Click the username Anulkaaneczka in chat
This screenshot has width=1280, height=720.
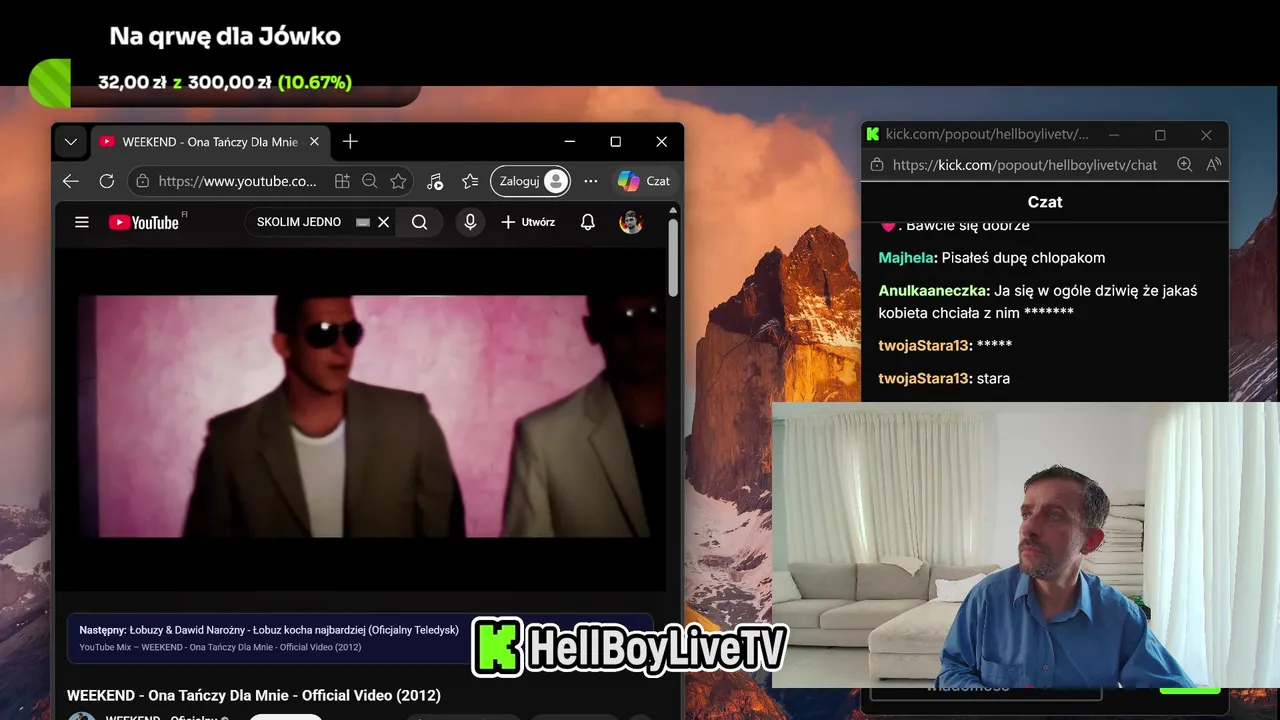933,291
